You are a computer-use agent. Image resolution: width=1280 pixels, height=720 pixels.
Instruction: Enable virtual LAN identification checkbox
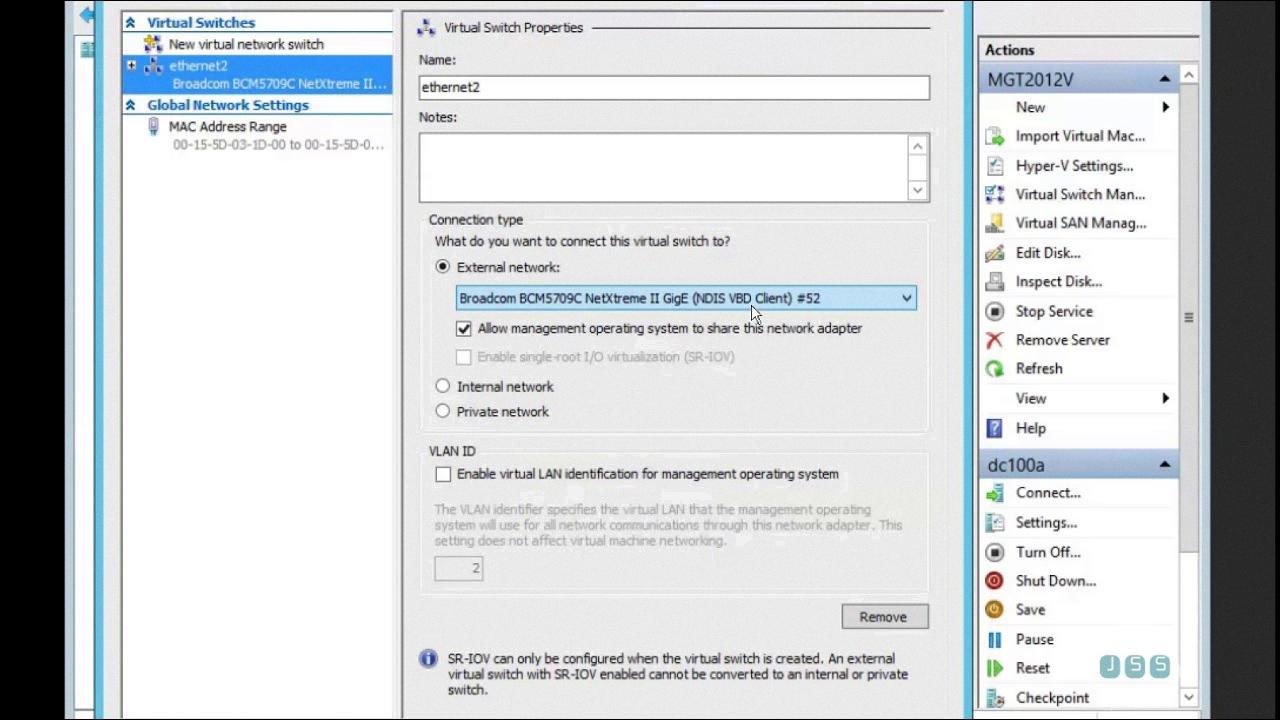click(x=443, y=474)
